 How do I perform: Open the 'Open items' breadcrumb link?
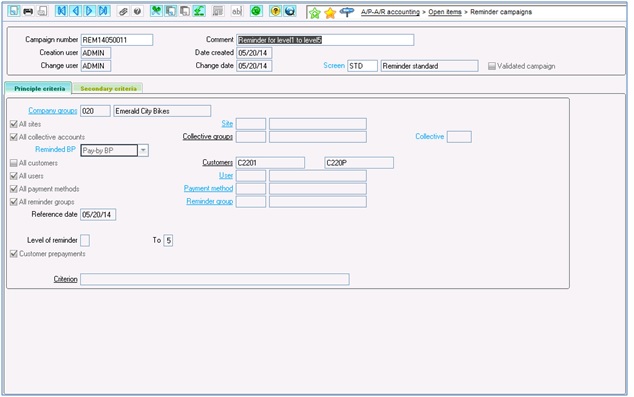coord(445,12)
